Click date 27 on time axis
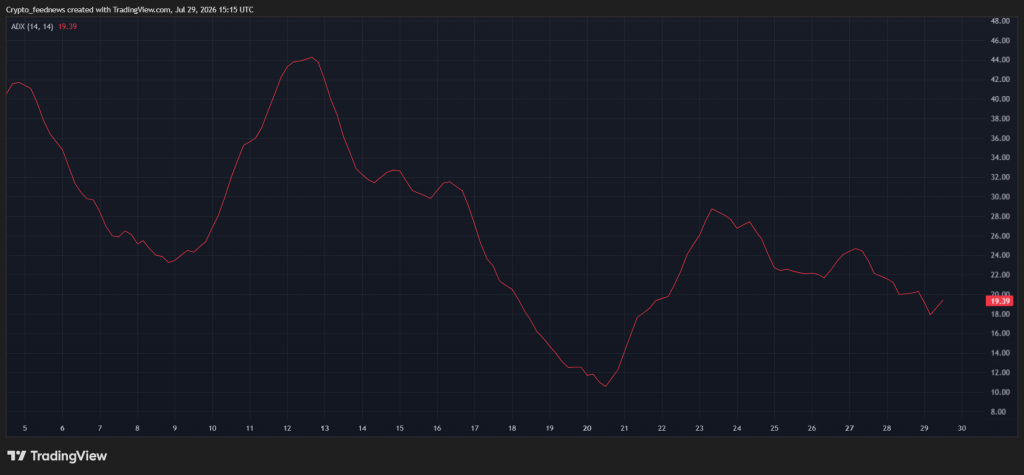 [850, 429]
